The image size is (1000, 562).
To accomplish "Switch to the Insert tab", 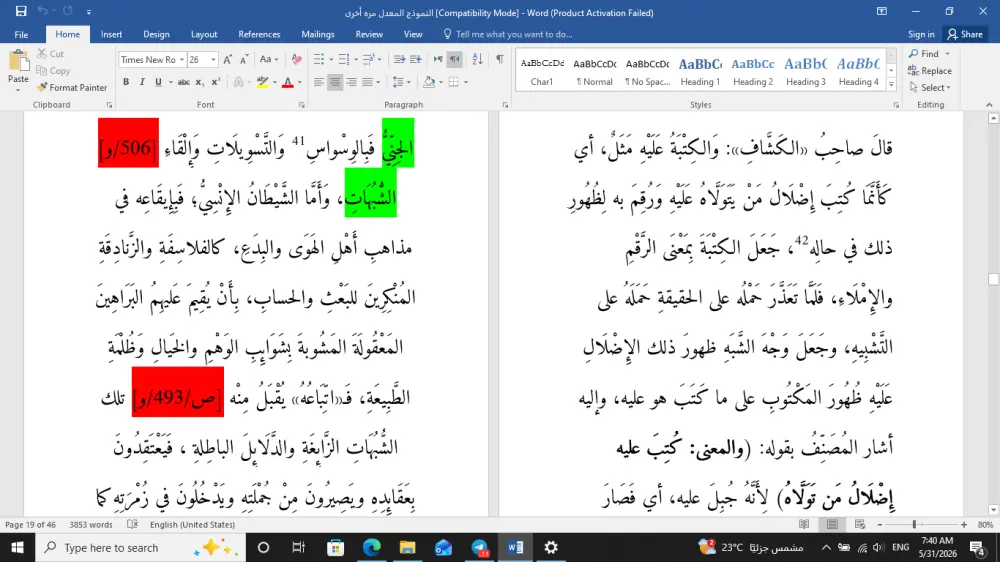I will (x=111, y=34).
